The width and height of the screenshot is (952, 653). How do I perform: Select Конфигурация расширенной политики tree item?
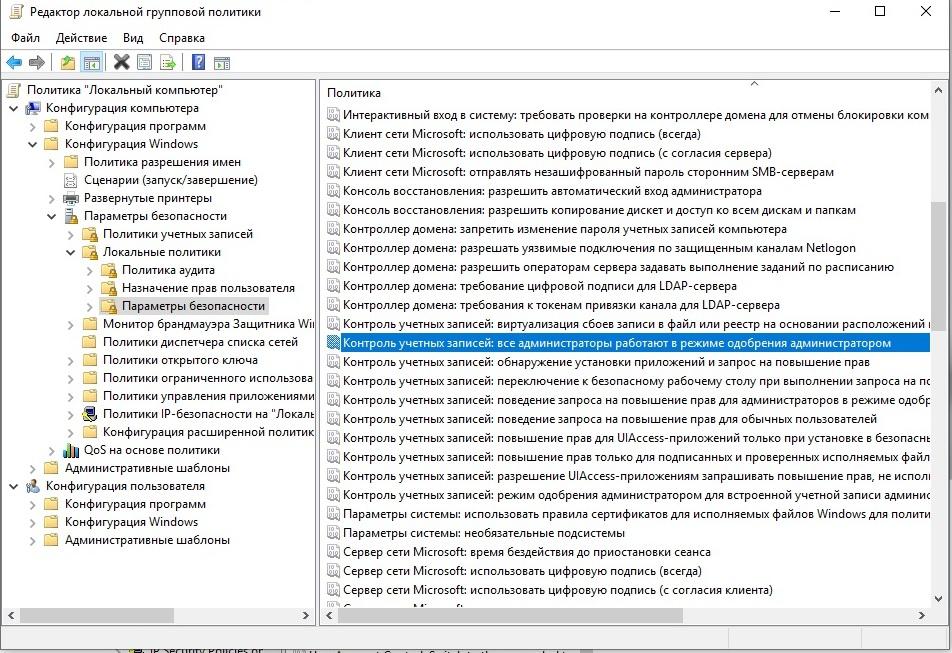click(208, 432)
